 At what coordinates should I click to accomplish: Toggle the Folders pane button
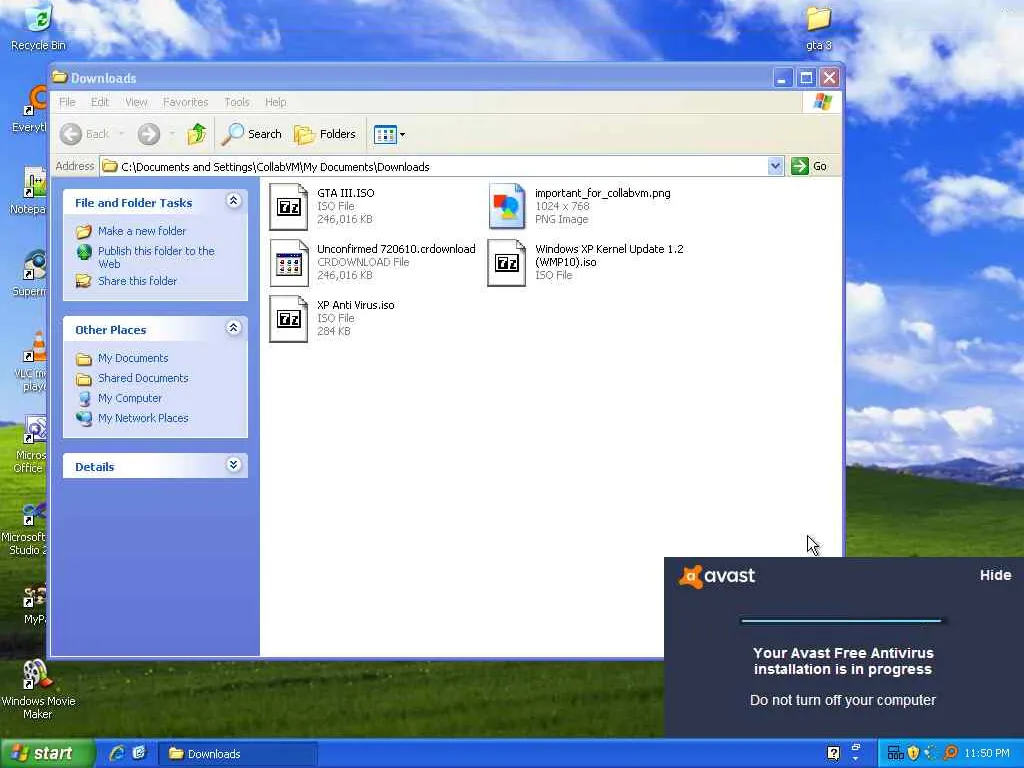pyautogui.click(x=325, y=134)
